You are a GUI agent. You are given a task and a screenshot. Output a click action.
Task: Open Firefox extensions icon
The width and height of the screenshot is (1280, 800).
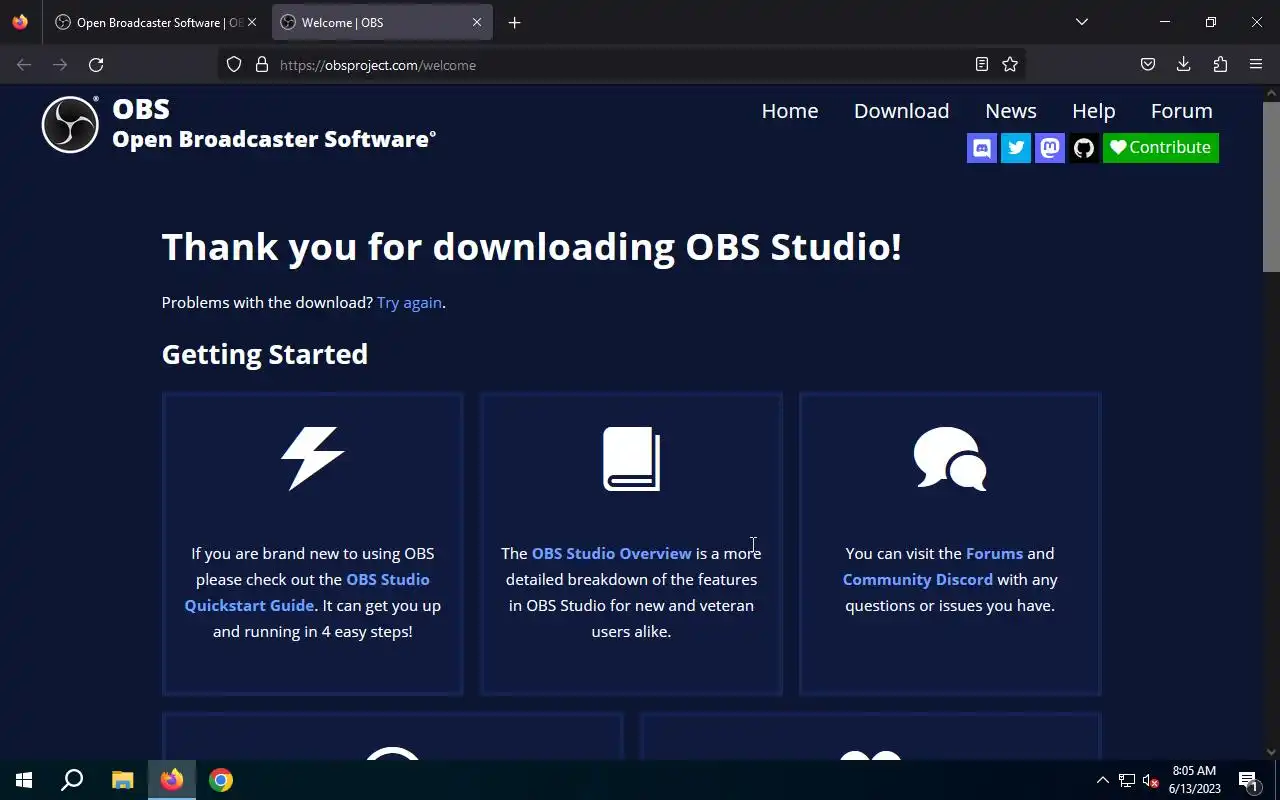click(1220, 65)
